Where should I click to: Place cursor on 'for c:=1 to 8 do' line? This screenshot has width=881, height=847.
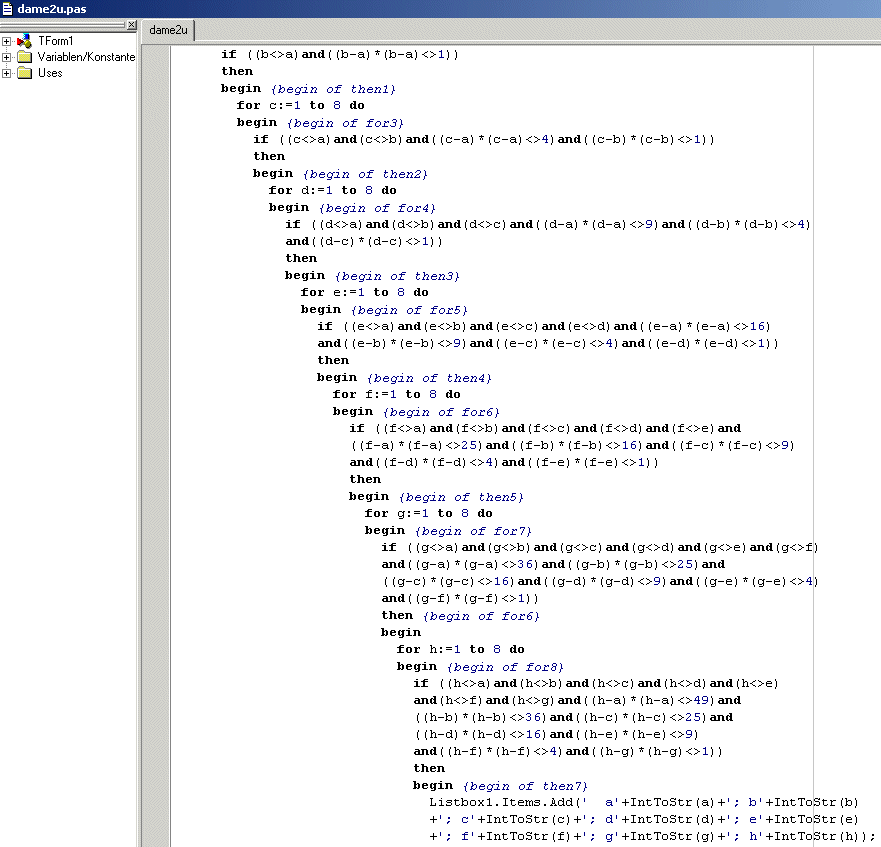click(x=300, y=105)
